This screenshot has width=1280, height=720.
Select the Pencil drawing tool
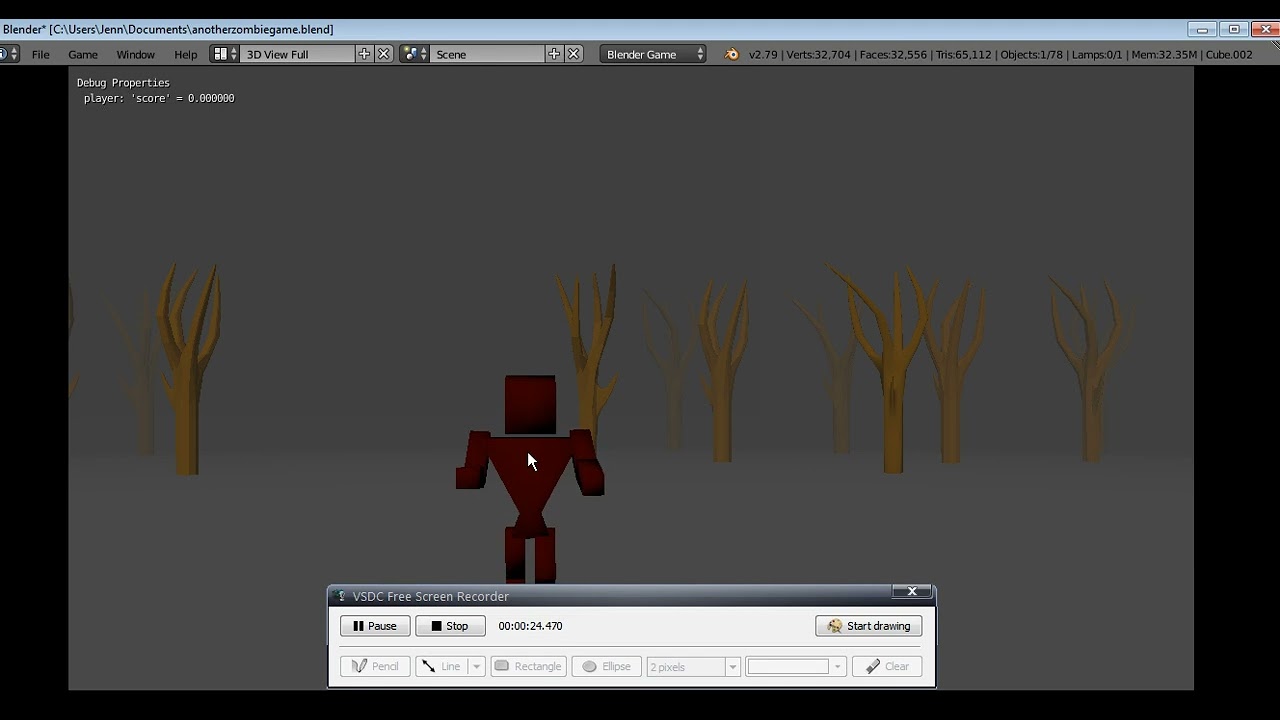(375, 666)
